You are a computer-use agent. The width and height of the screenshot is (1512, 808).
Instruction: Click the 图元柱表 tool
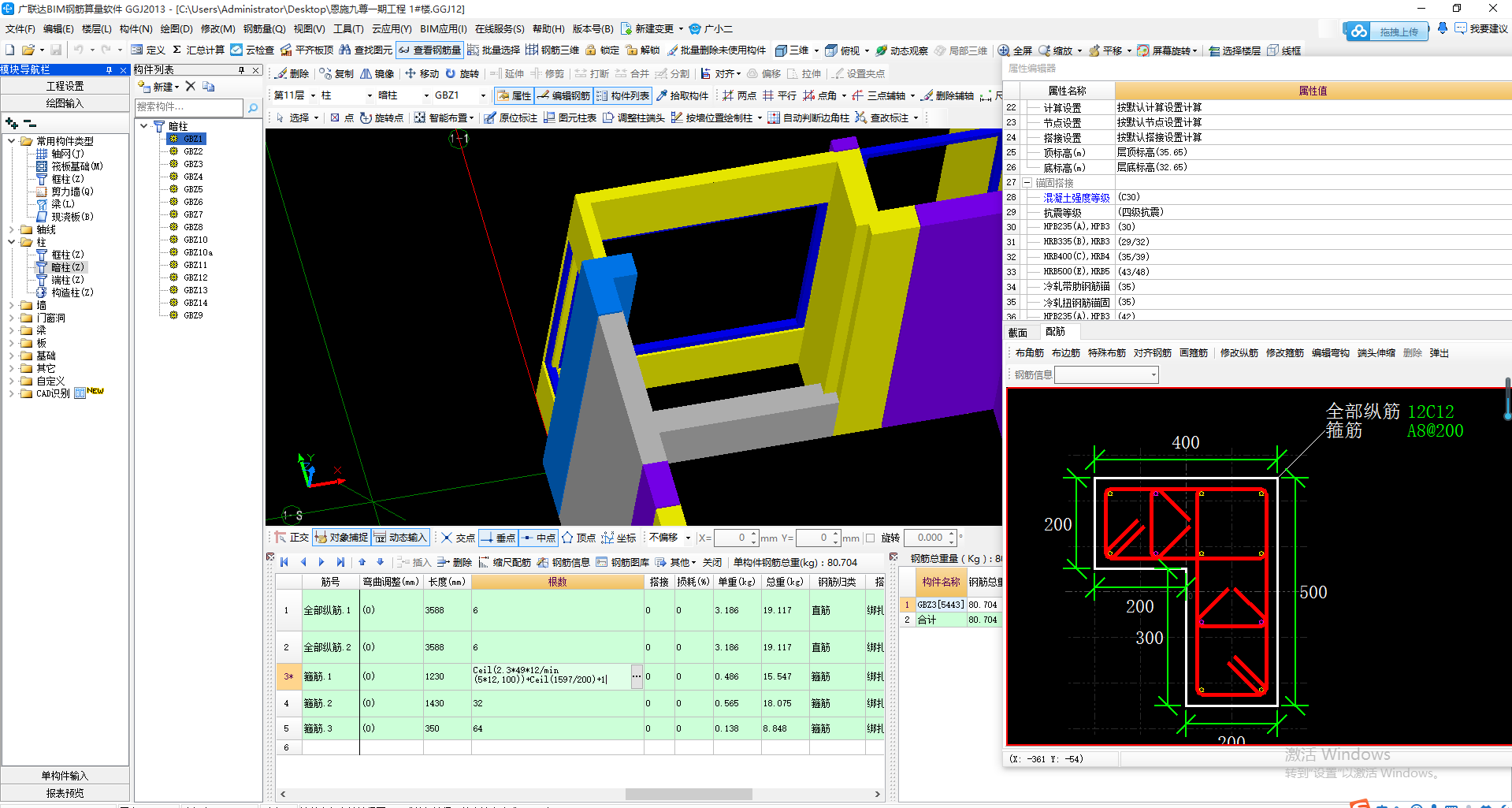click(x=570, y=117)
